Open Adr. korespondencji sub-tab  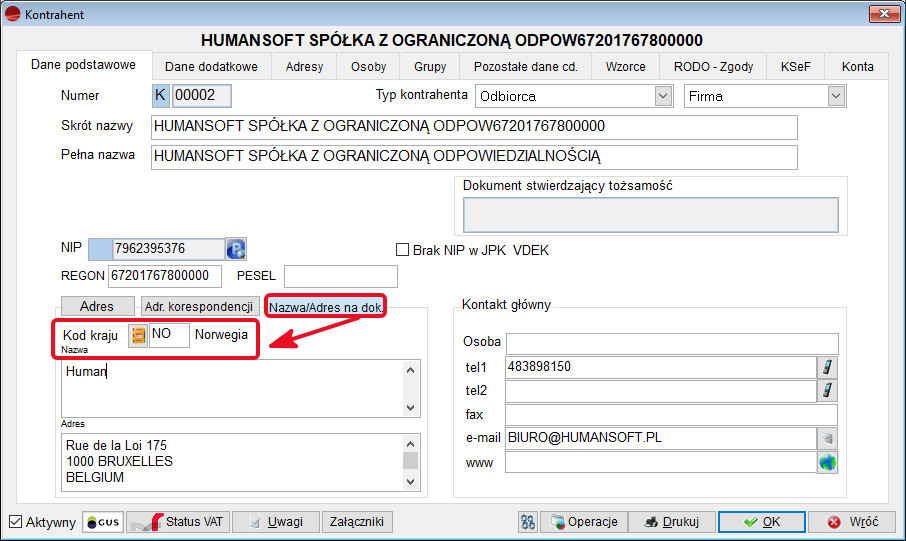[199, 306]
